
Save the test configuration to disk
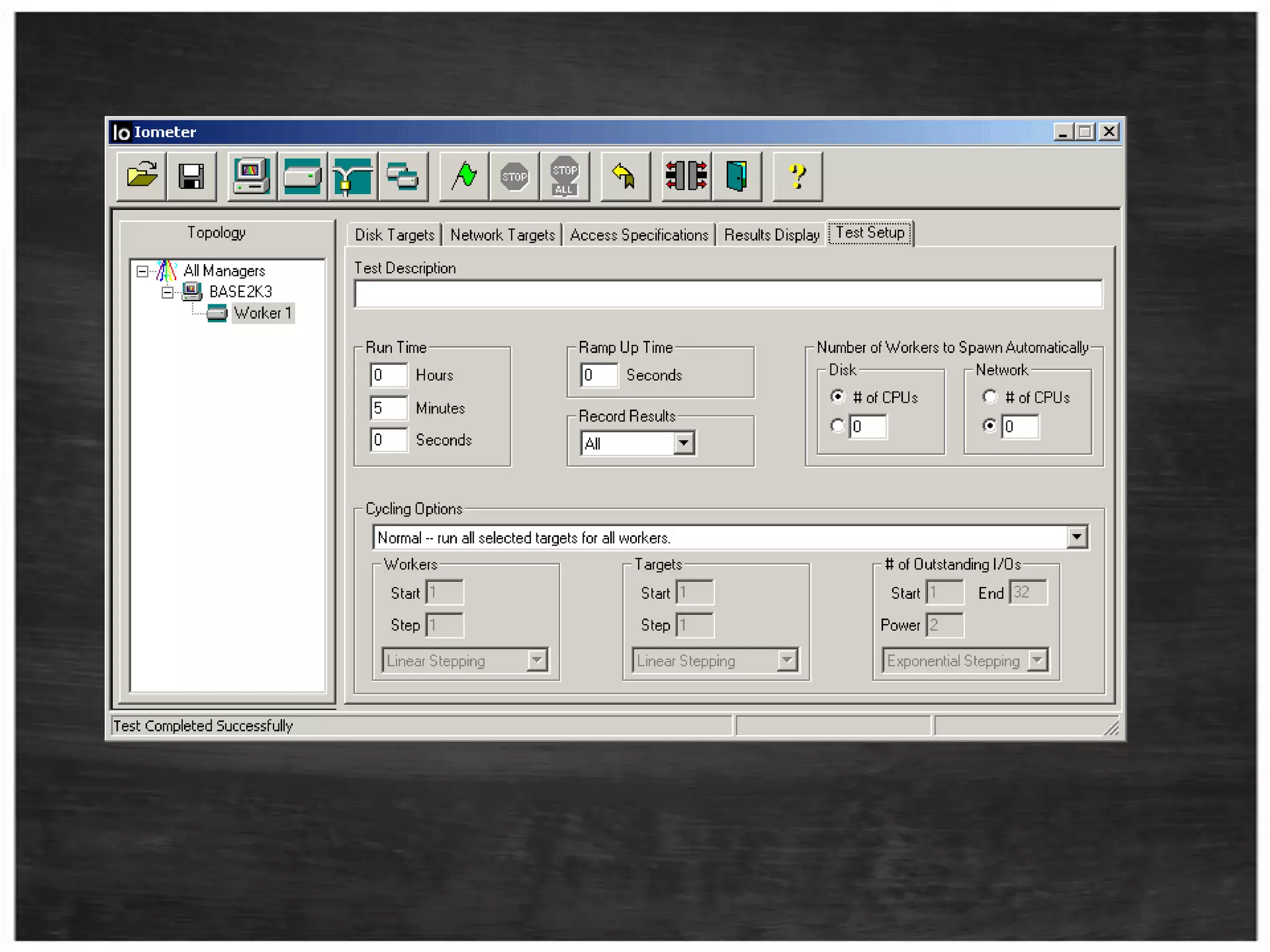[x=191, y=177]
